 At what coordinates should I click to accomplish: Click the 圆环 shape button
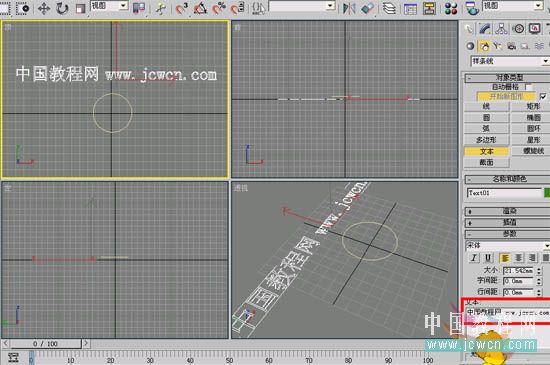pos(531,129)
